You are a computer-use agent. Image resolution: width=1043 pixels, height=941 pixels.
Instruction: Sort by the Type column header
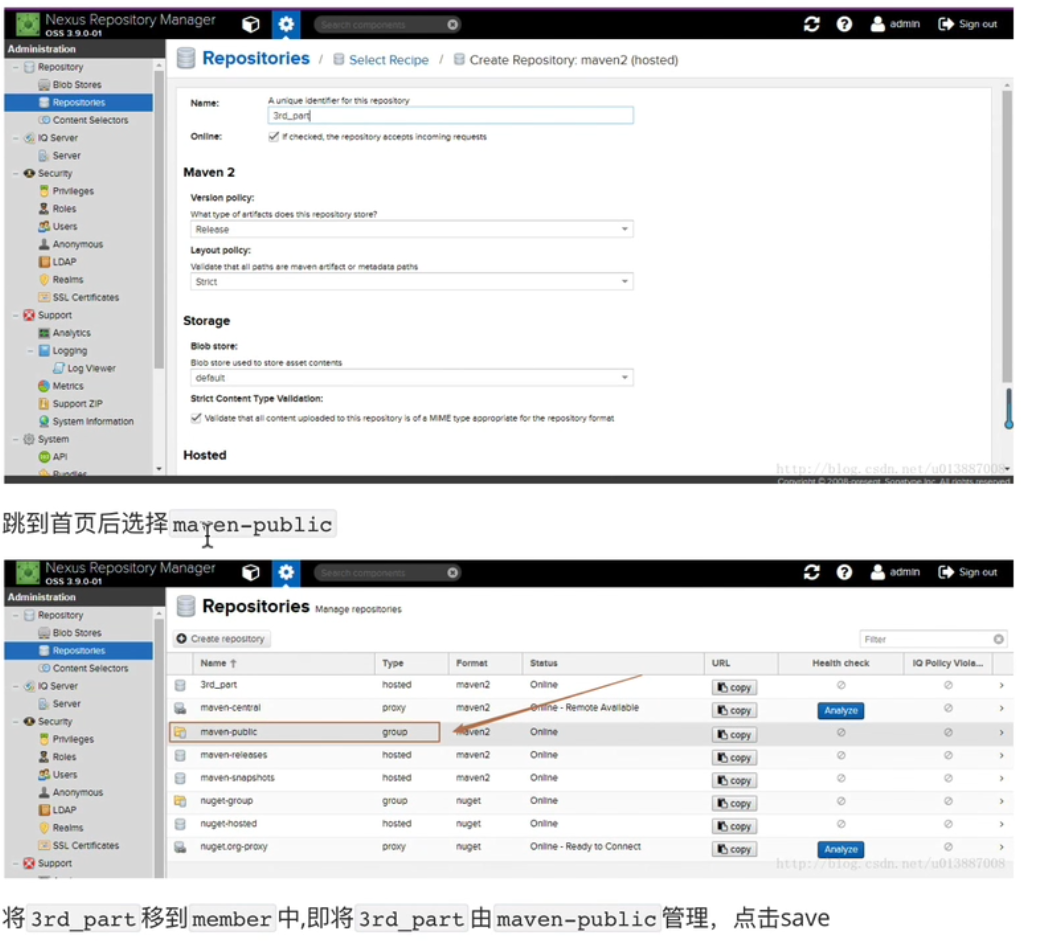point(411,663)
